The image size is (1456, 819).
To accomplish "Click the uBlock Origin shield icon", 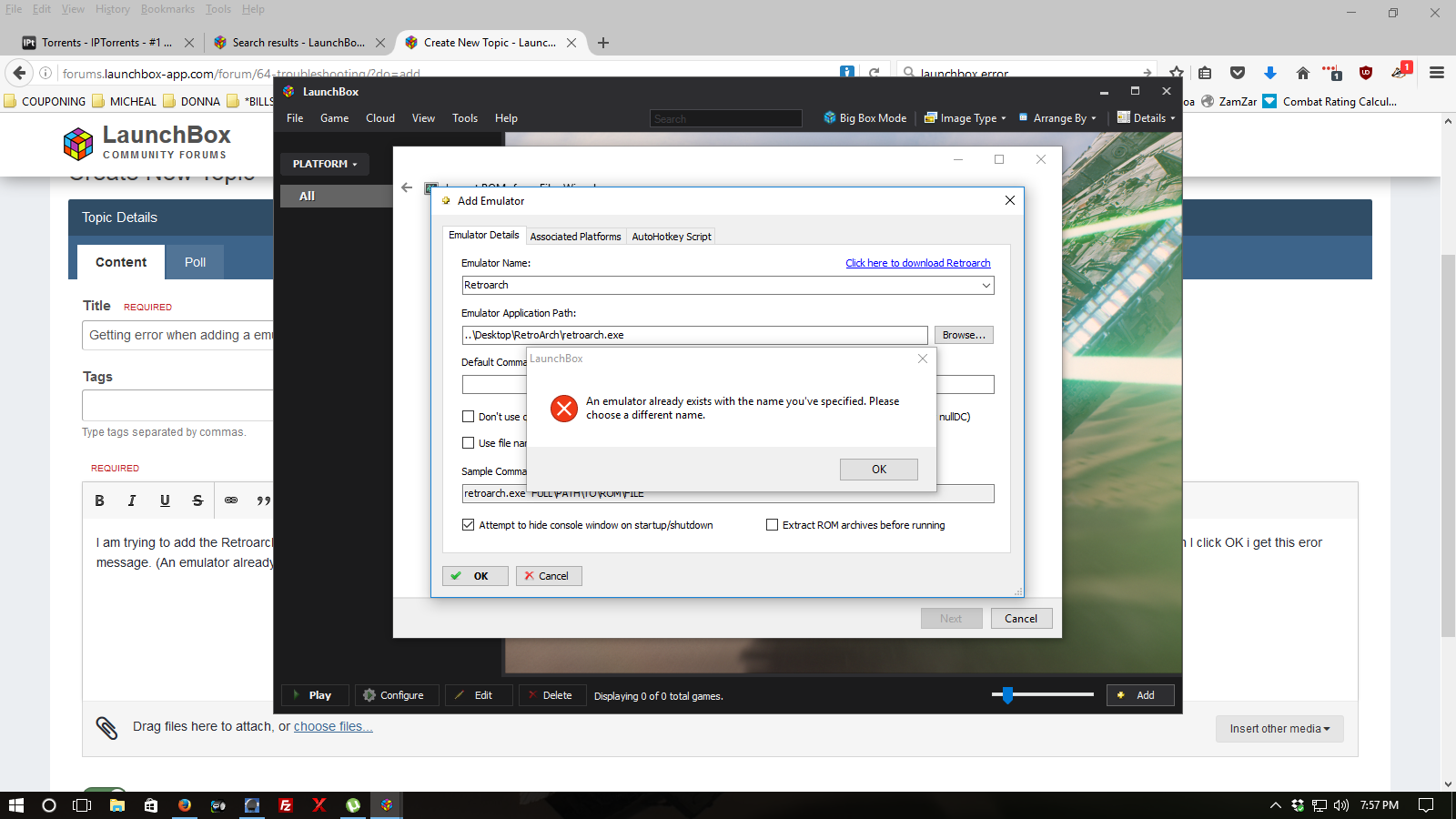I will [1366, 73].
